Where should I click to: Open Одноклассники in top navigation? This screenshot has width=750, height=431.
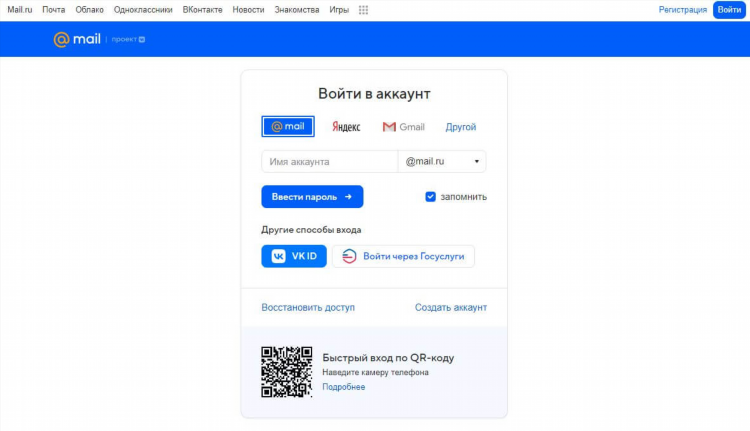tap(143, 10)
